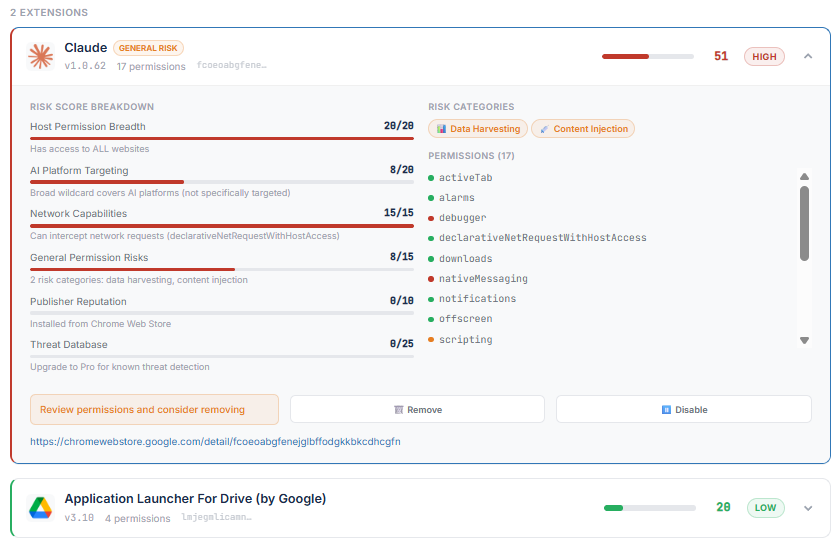
Task: Click the risk score 51 value
Action: click(x=721, y=56)
